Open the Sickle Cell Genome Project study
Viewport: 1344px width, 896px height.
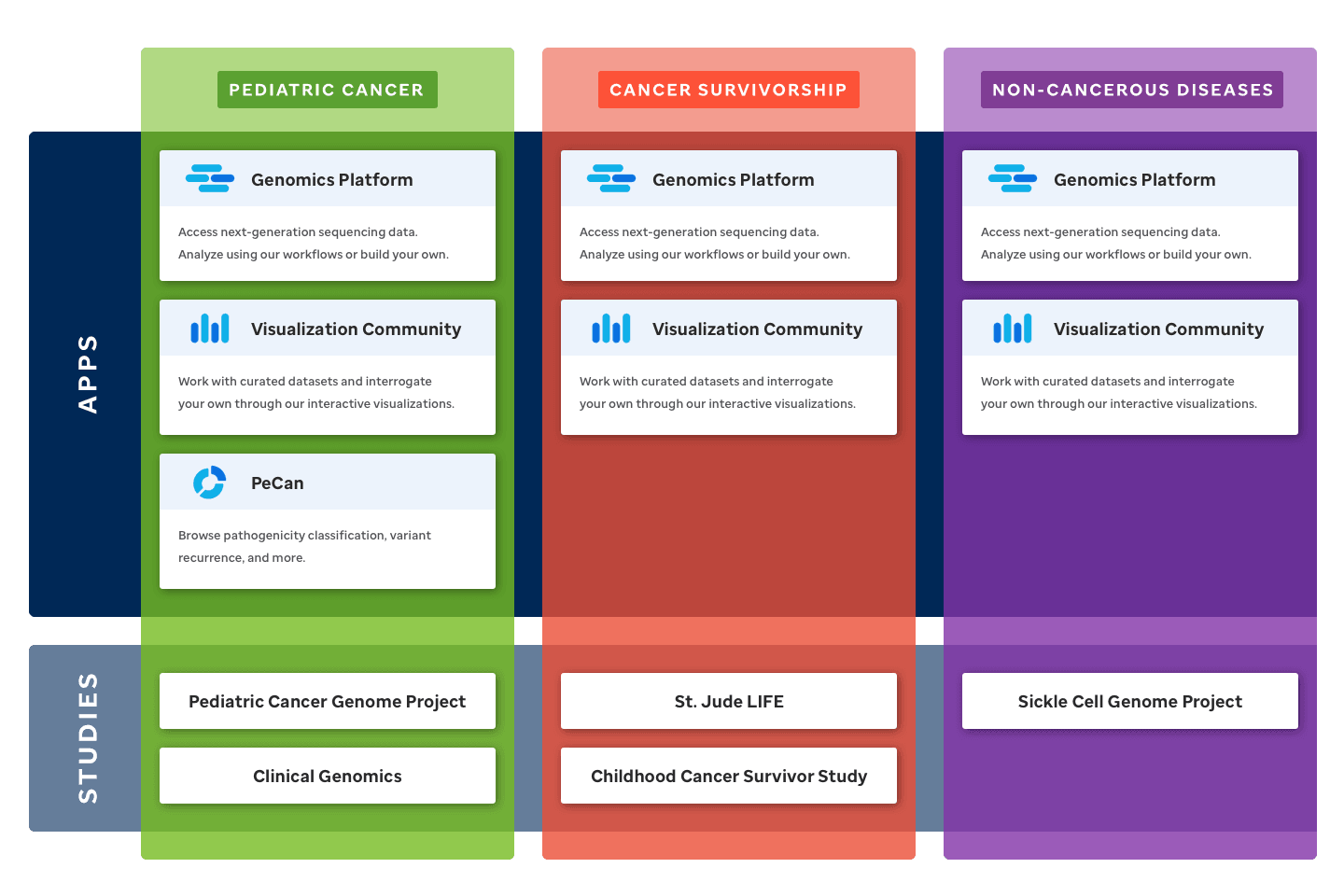coord(1130,701)
